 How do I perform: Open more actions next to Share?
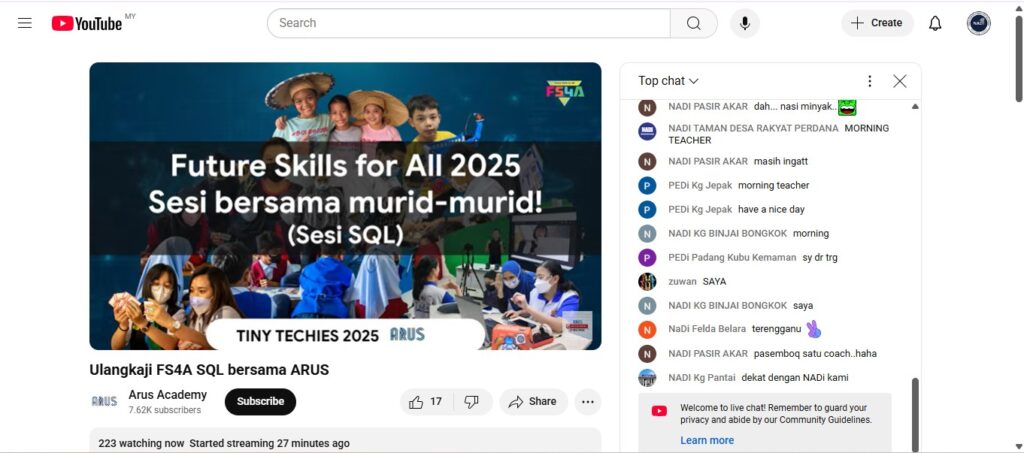587,402
